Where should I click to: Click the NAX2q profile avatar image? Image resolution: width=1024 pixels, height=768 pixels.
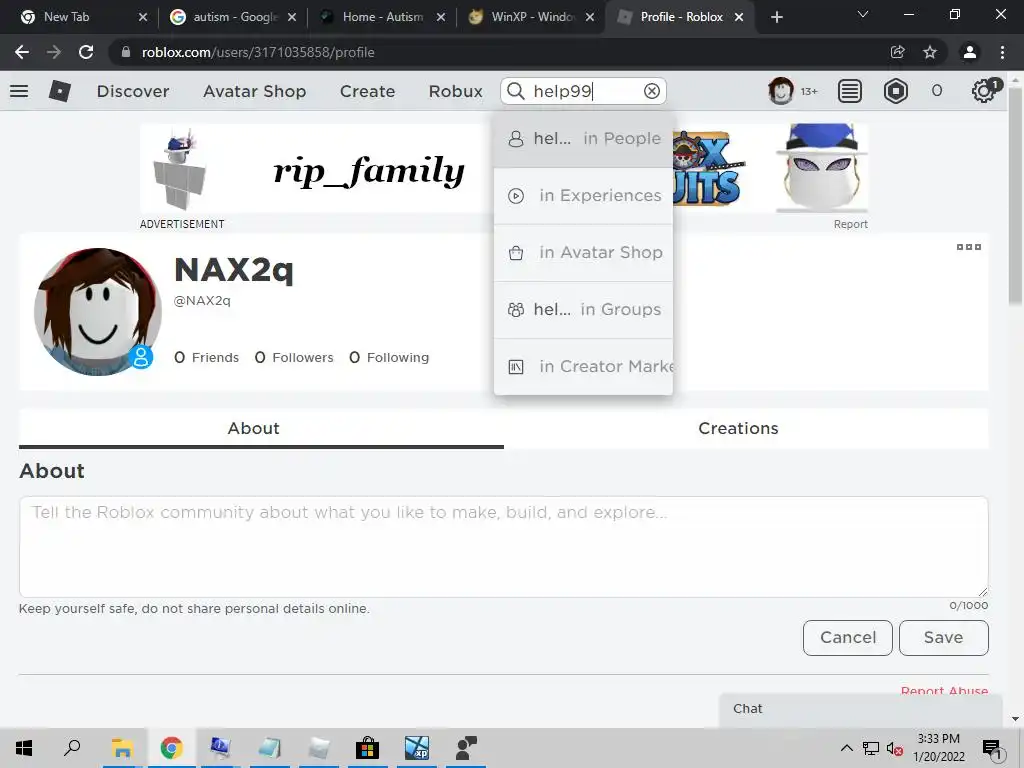tap(98, 312)
